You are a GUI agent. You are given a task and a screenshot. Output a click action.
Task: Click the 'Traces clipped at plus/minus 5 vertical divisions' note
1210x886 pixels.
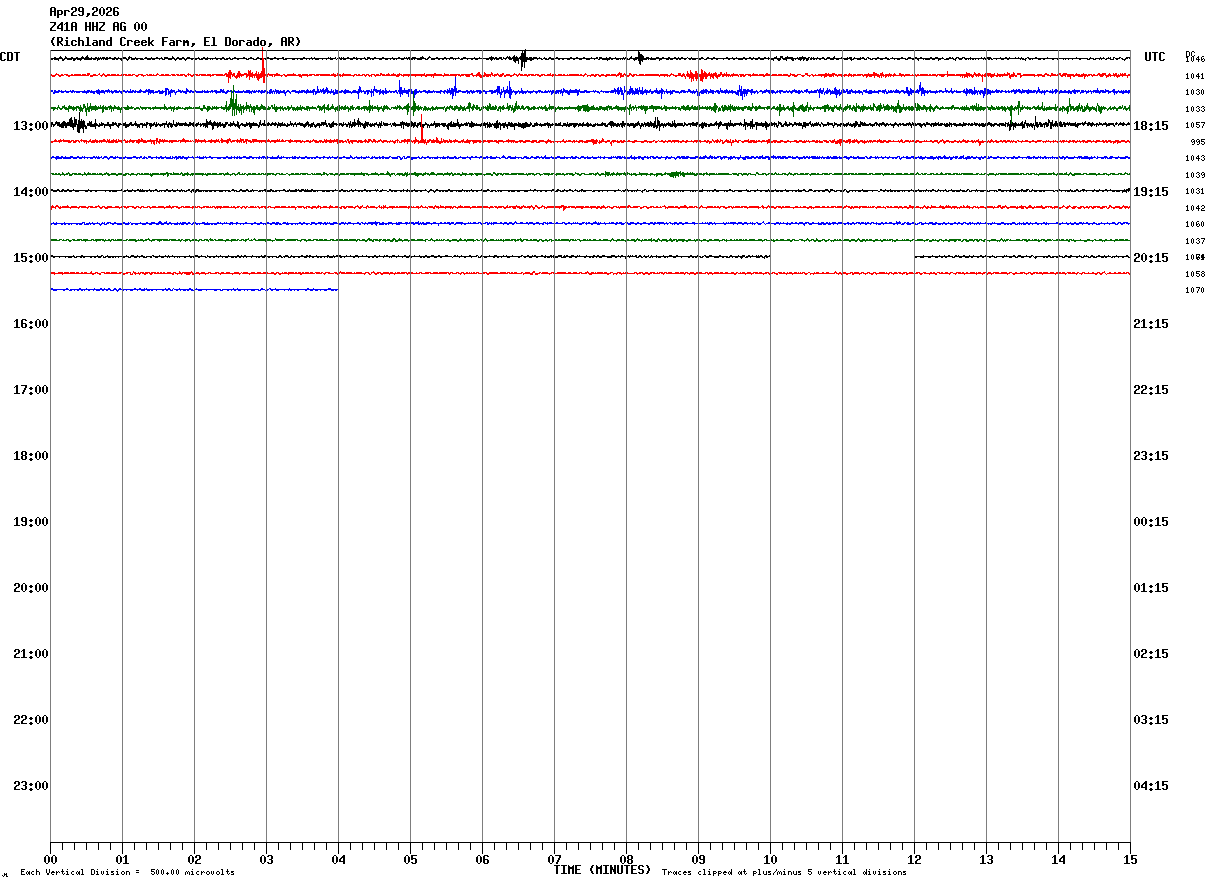click(x=784, y=873)
